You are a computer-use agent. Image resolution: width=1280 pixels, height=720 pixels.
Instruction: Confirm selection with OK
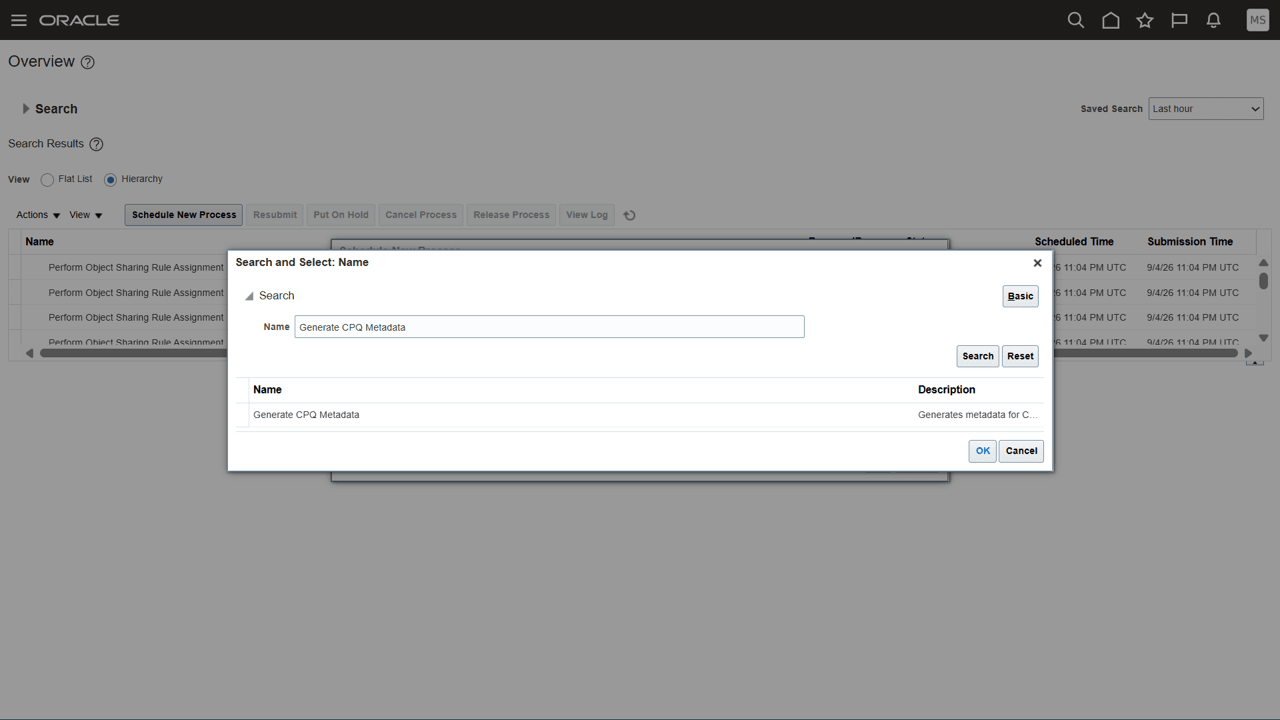[982, 451]
